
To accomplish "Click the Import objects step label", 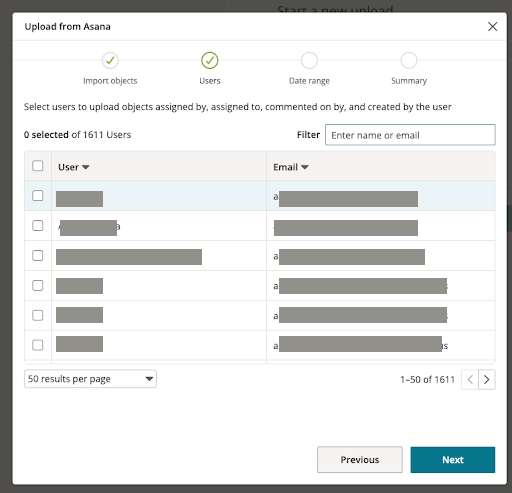I will coord(110,81).
